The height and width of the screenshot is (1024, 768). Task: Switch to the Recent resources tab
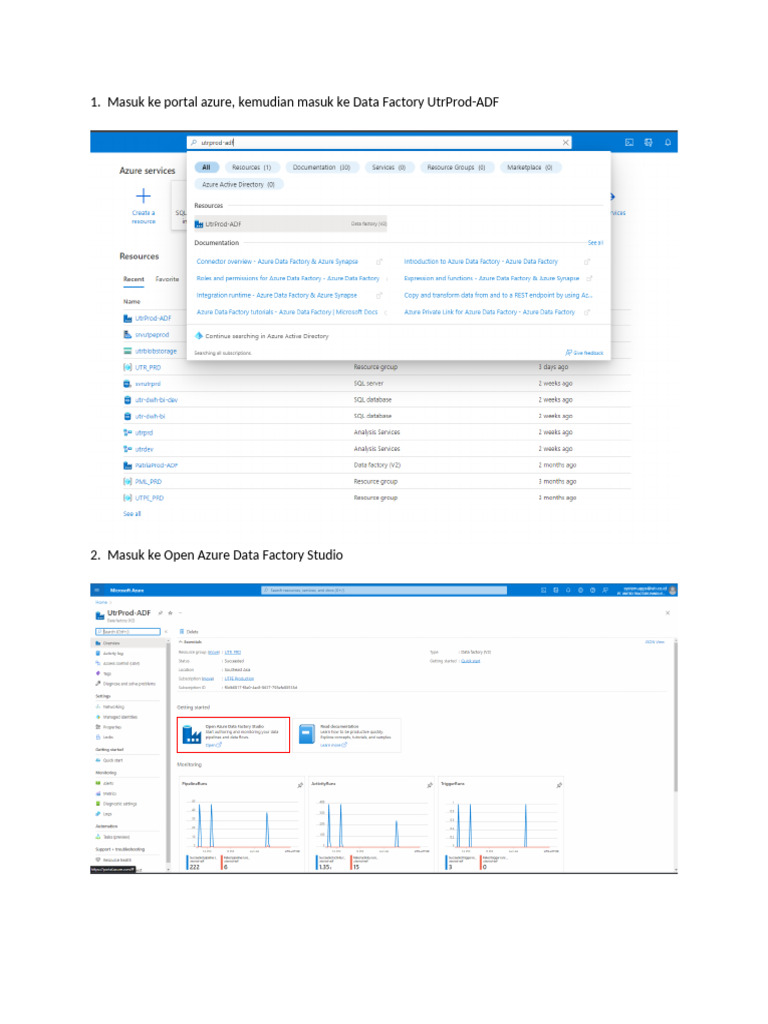click(x=133, y=280)
